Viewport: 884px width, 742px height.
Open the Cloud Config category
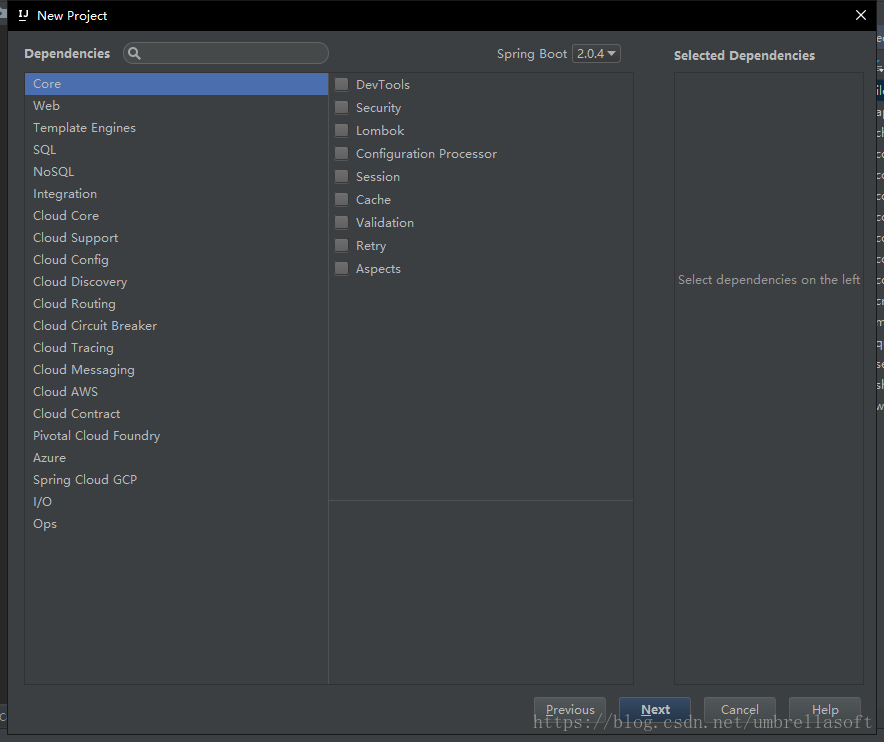[x=176, y=260]
